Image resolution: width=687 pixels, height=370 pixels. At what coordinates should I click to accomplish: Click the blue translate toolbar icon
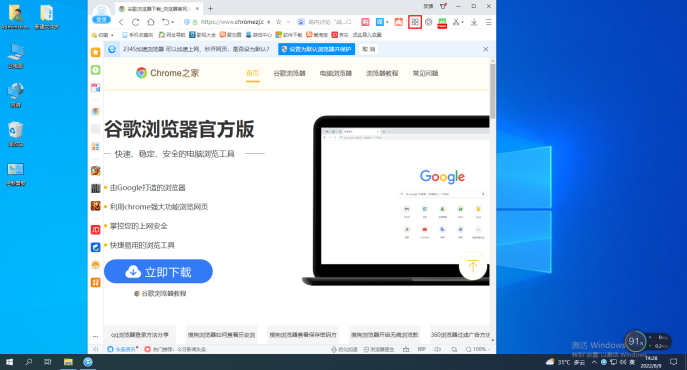tap(379, 22)
